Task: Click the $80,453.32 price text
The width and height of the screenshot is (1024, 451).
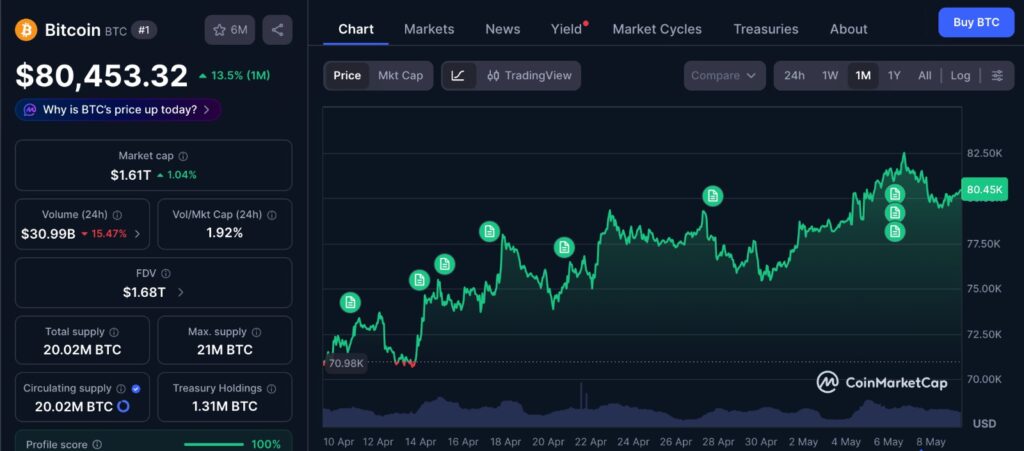Action: (102, 76)
